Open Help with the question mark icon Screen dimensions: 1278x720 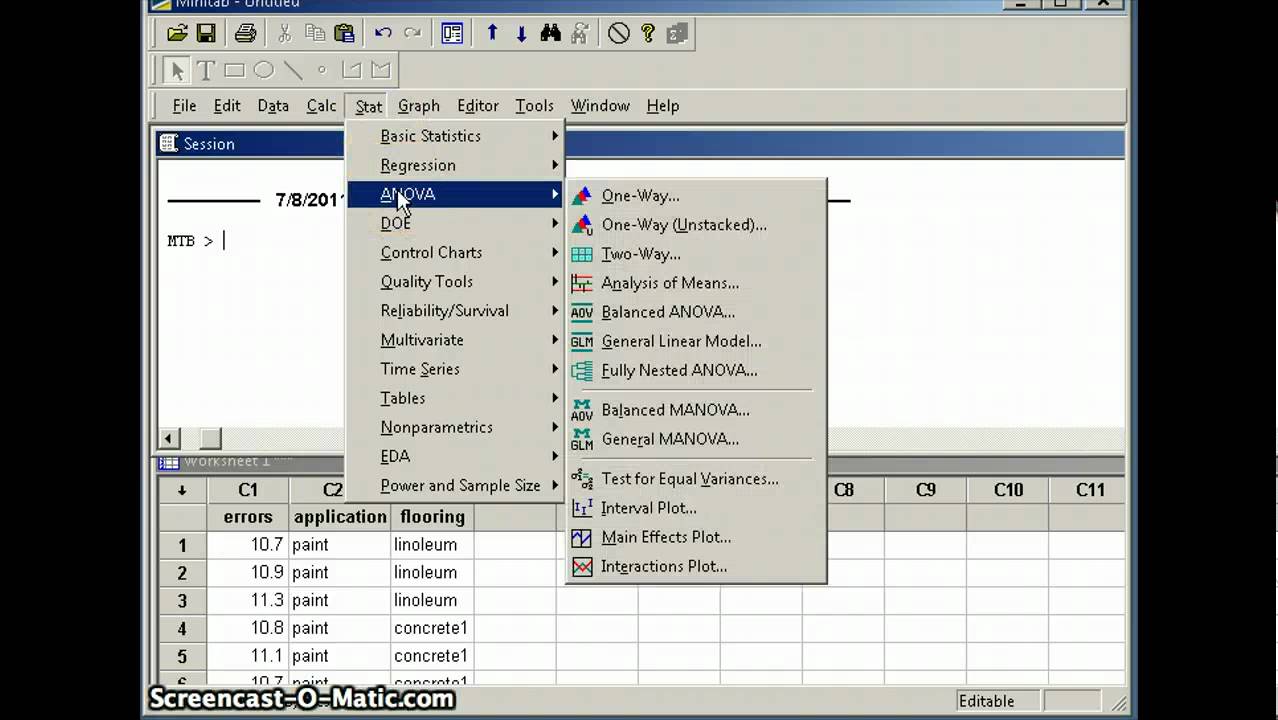(648, 34)
